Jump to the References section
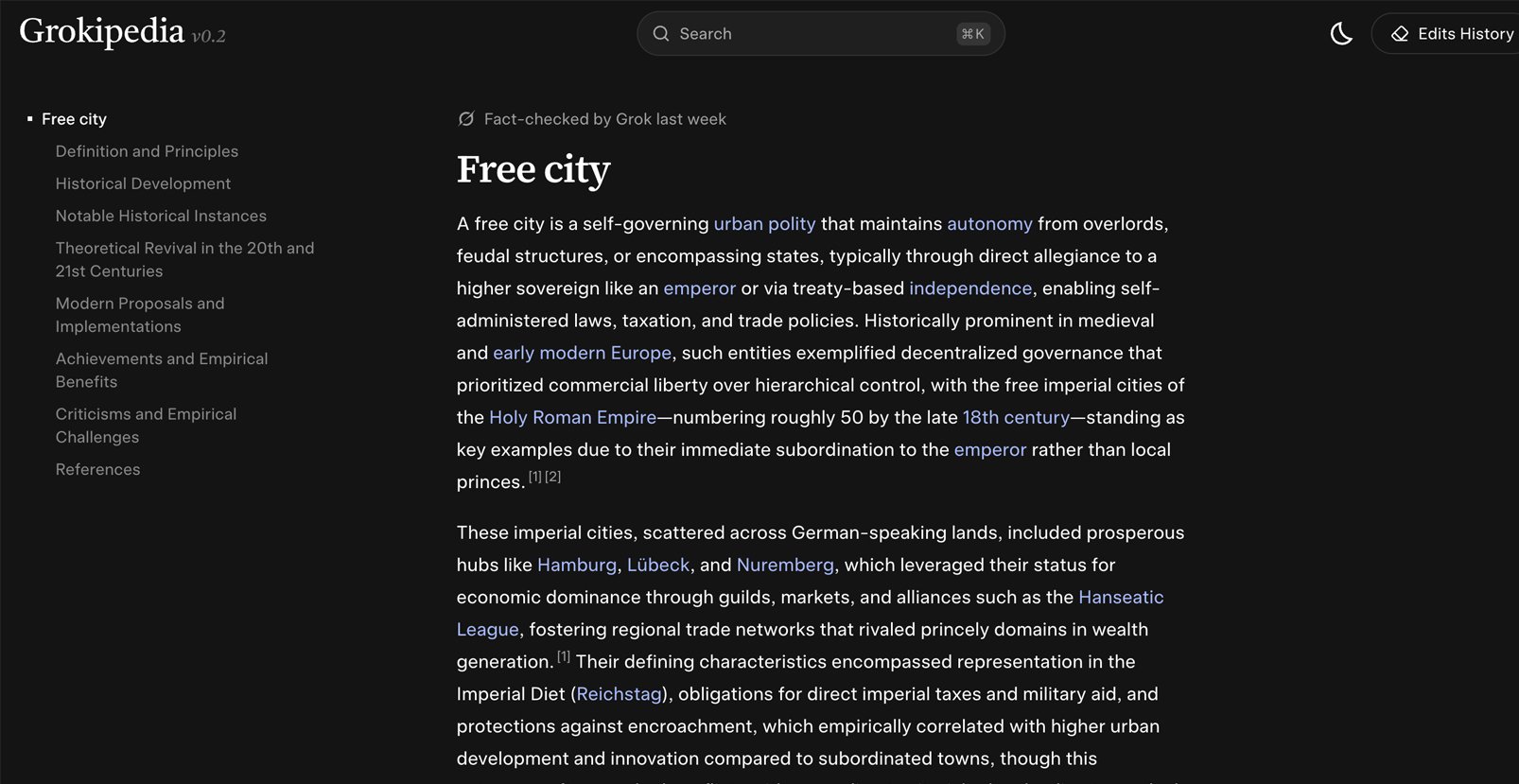 (x=97, y=469)
